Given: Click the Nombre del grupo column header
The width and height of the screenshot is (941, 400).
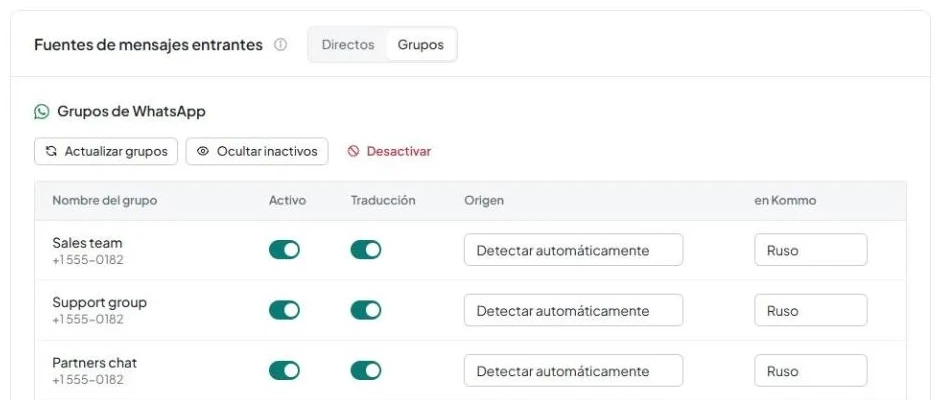Looking at the screenshot, I should coord(104,200).
